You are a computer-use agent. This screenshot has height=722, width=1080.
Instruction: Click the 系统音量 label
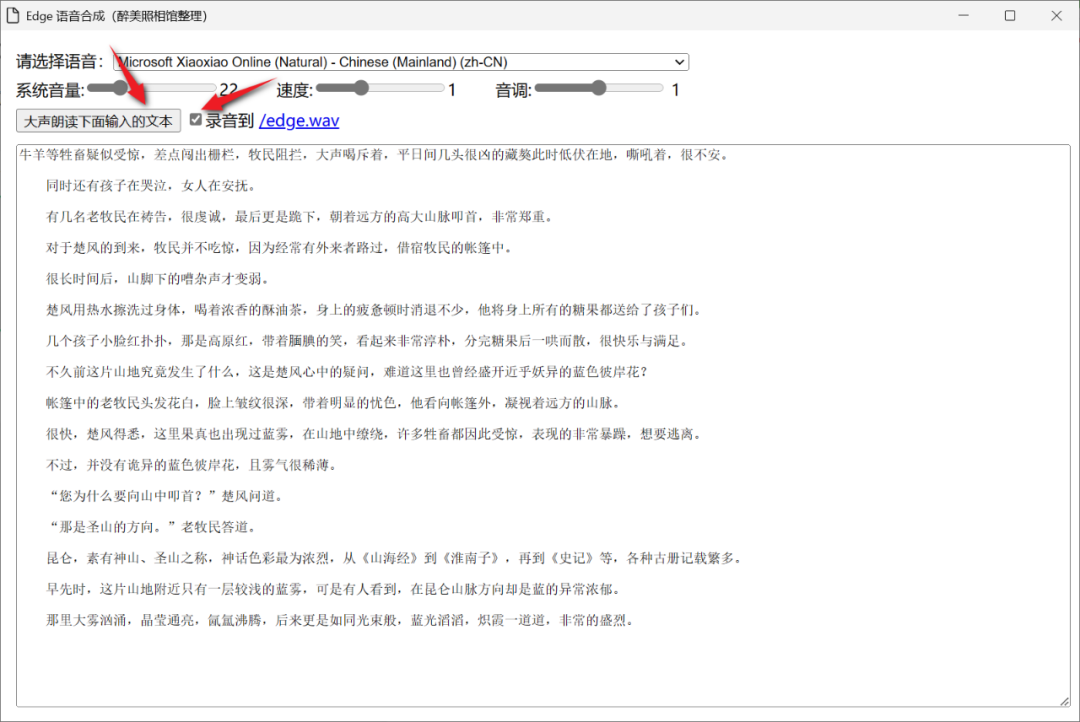tap(50, 90)
